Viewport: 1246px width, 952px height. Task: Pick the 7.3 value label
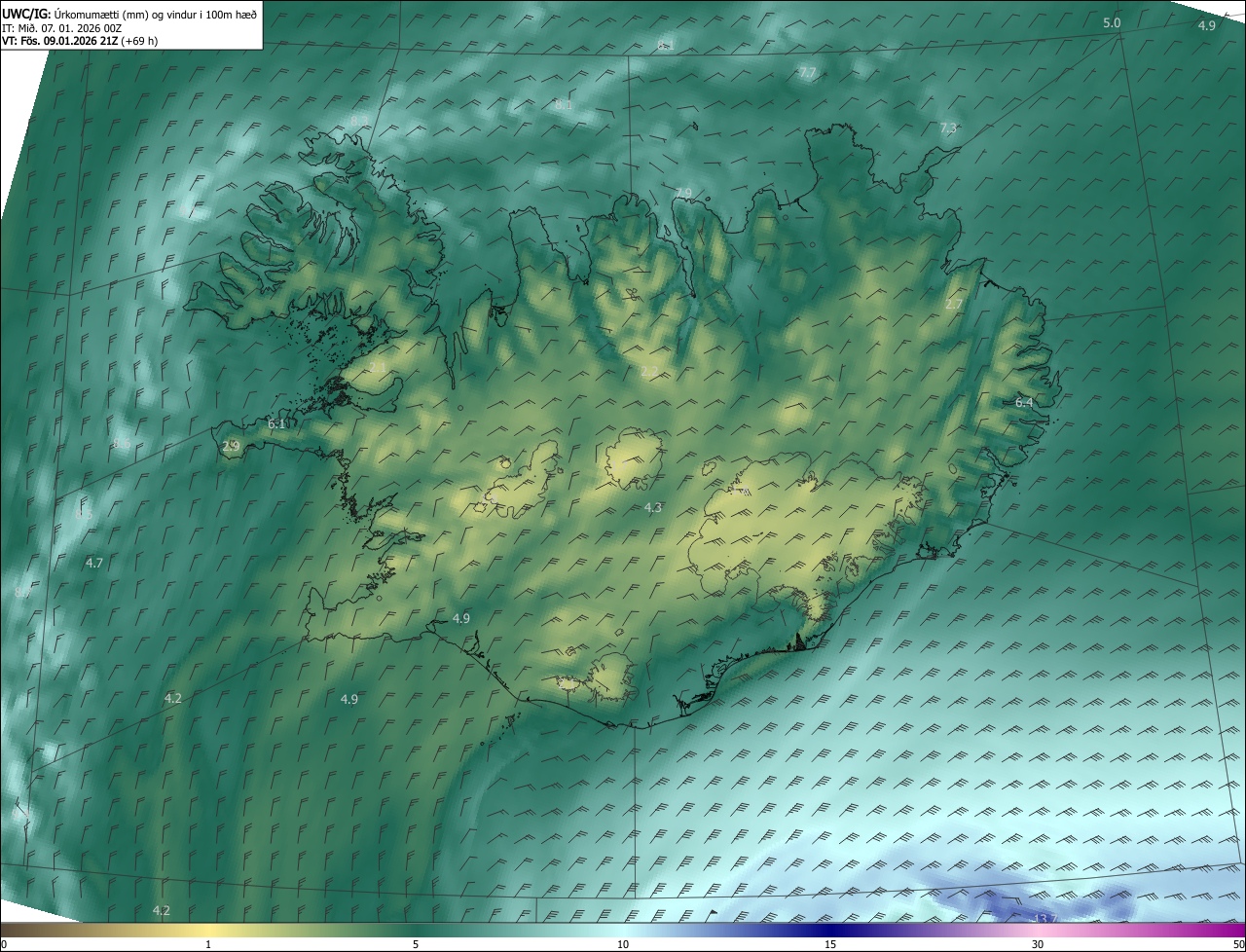tap(948, 128)
